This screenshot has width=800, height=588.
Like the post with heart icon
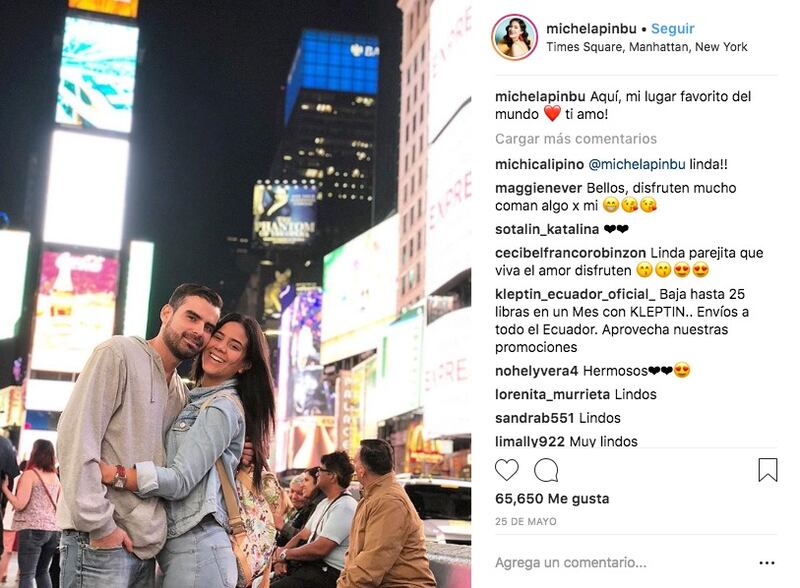[x=506, y=470]
